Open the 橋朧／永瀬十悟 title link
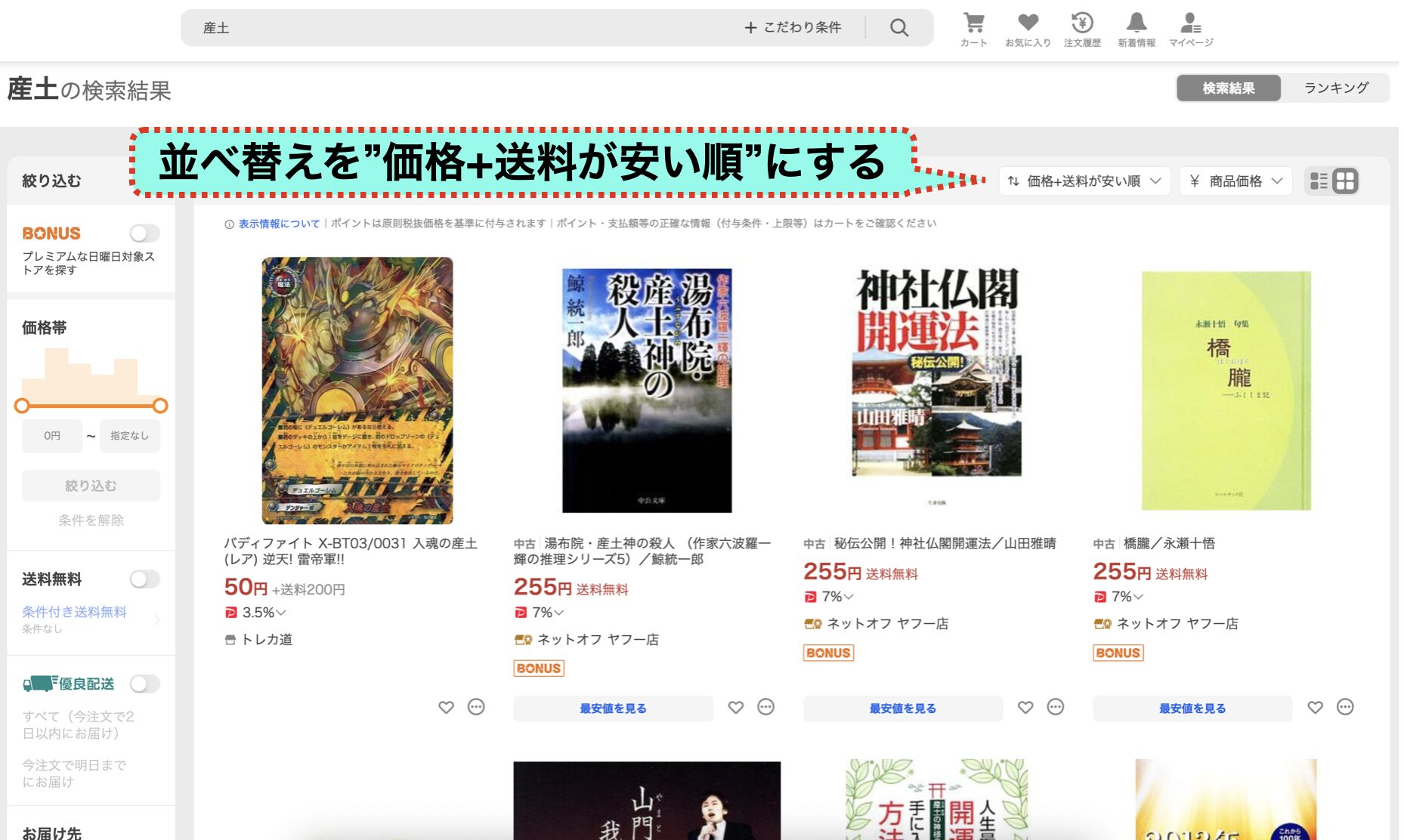Viewport: 1404px width, 840px height. (x=1168, y=544)
